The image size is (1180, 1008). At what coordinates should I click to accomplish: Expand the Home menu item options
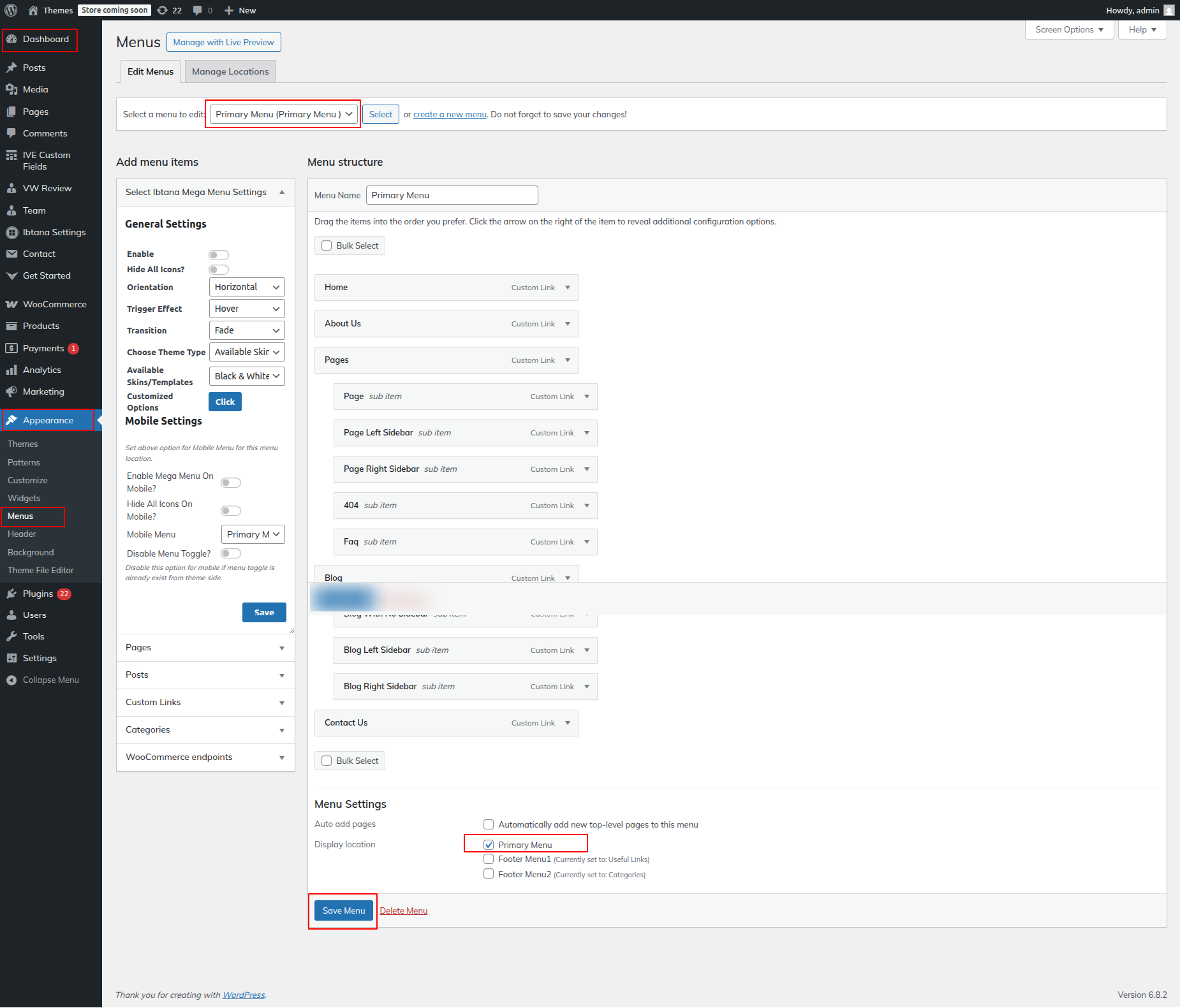(568, 288)
